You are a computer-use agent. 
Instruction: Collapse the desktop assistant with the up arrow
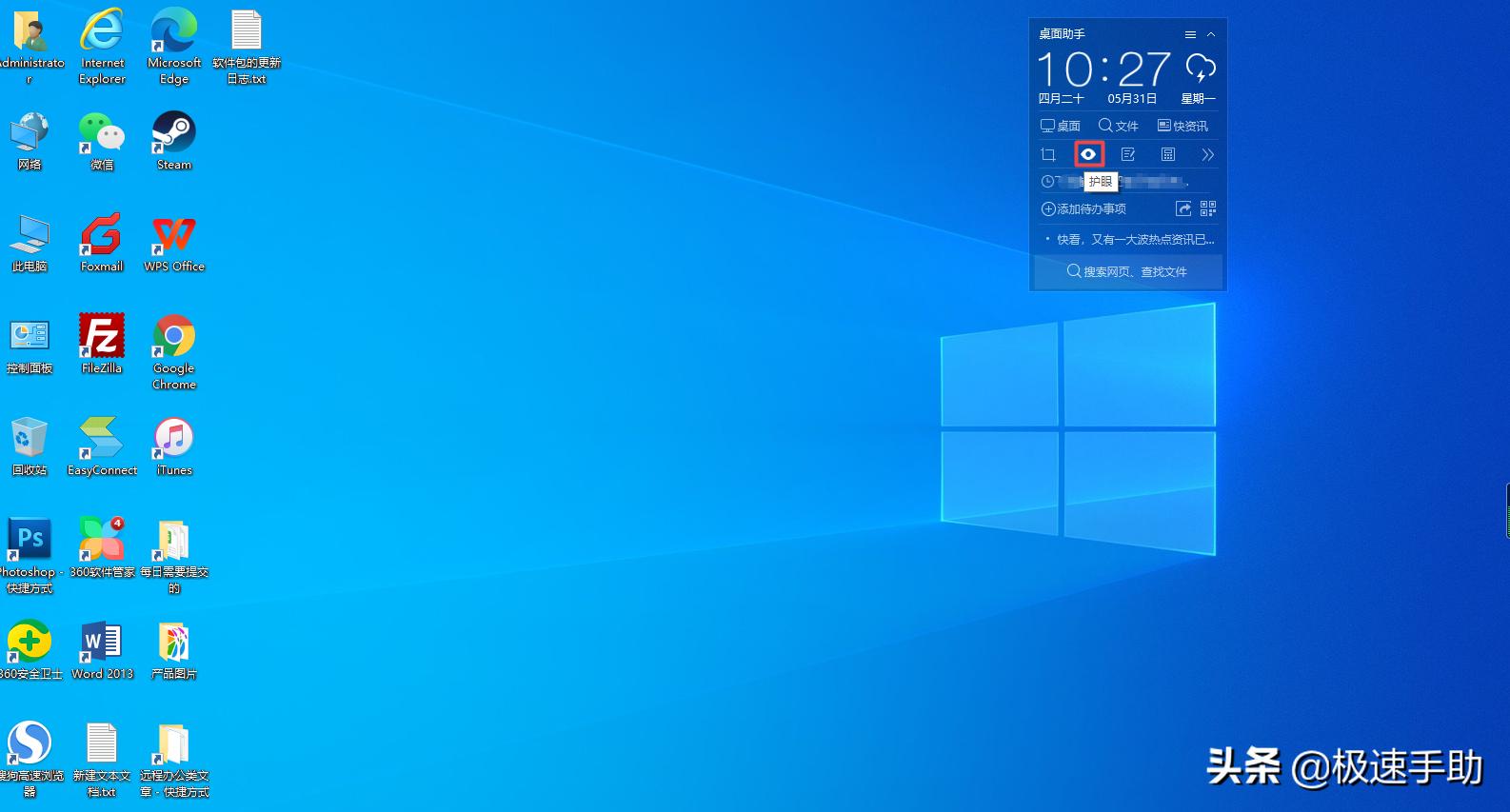[x=1211, y=34]
